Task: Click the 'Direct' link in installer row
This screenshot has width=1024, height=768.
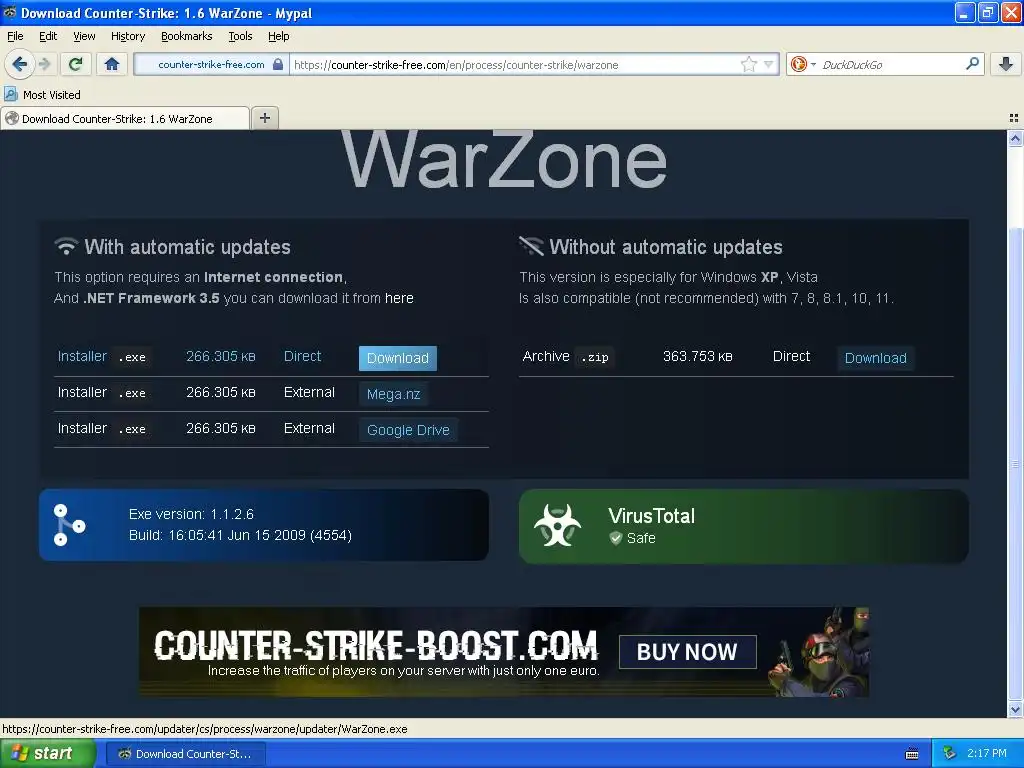Action: coord(302,356)
